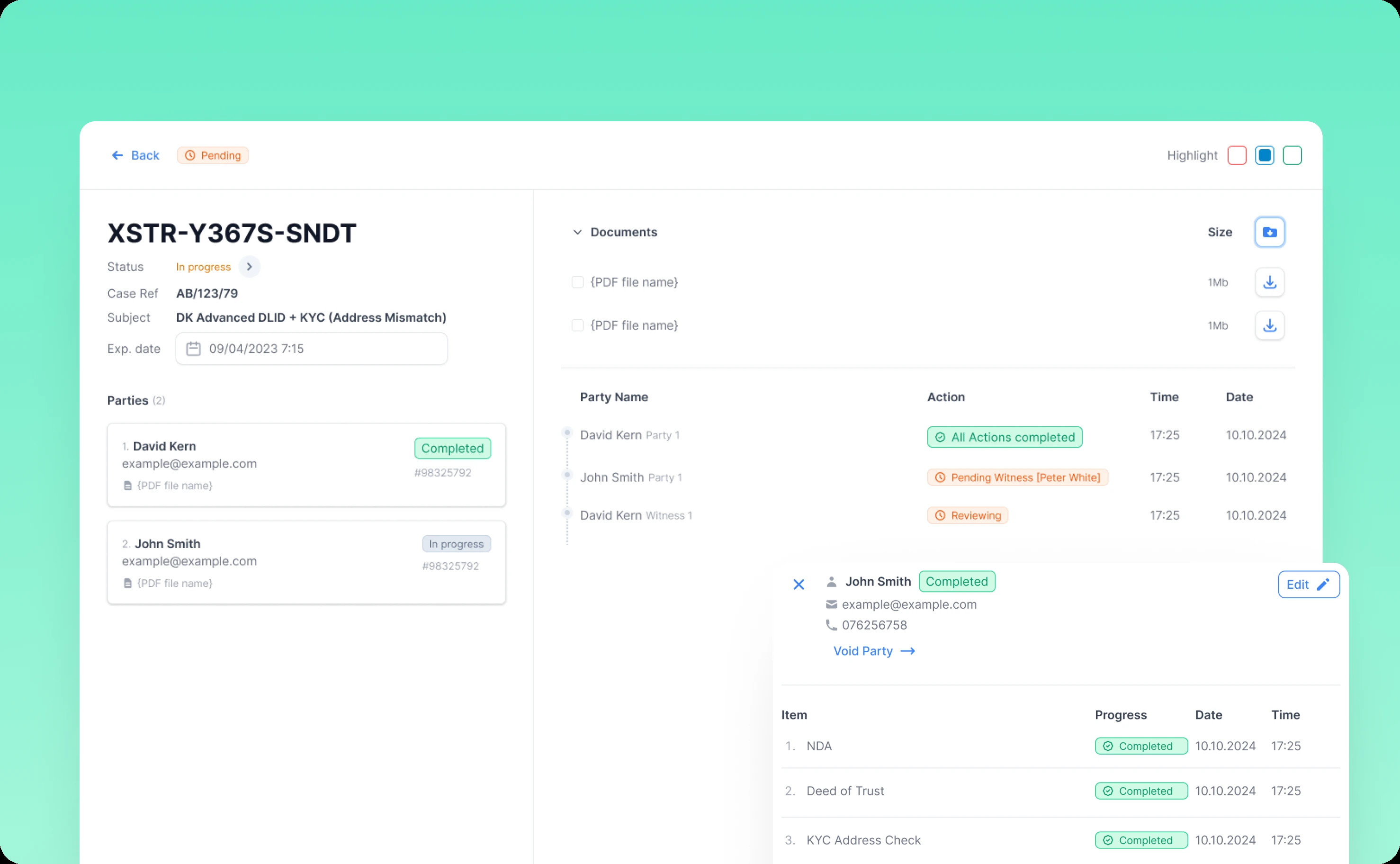Download the first PDF file

(x=1269, y=282)
